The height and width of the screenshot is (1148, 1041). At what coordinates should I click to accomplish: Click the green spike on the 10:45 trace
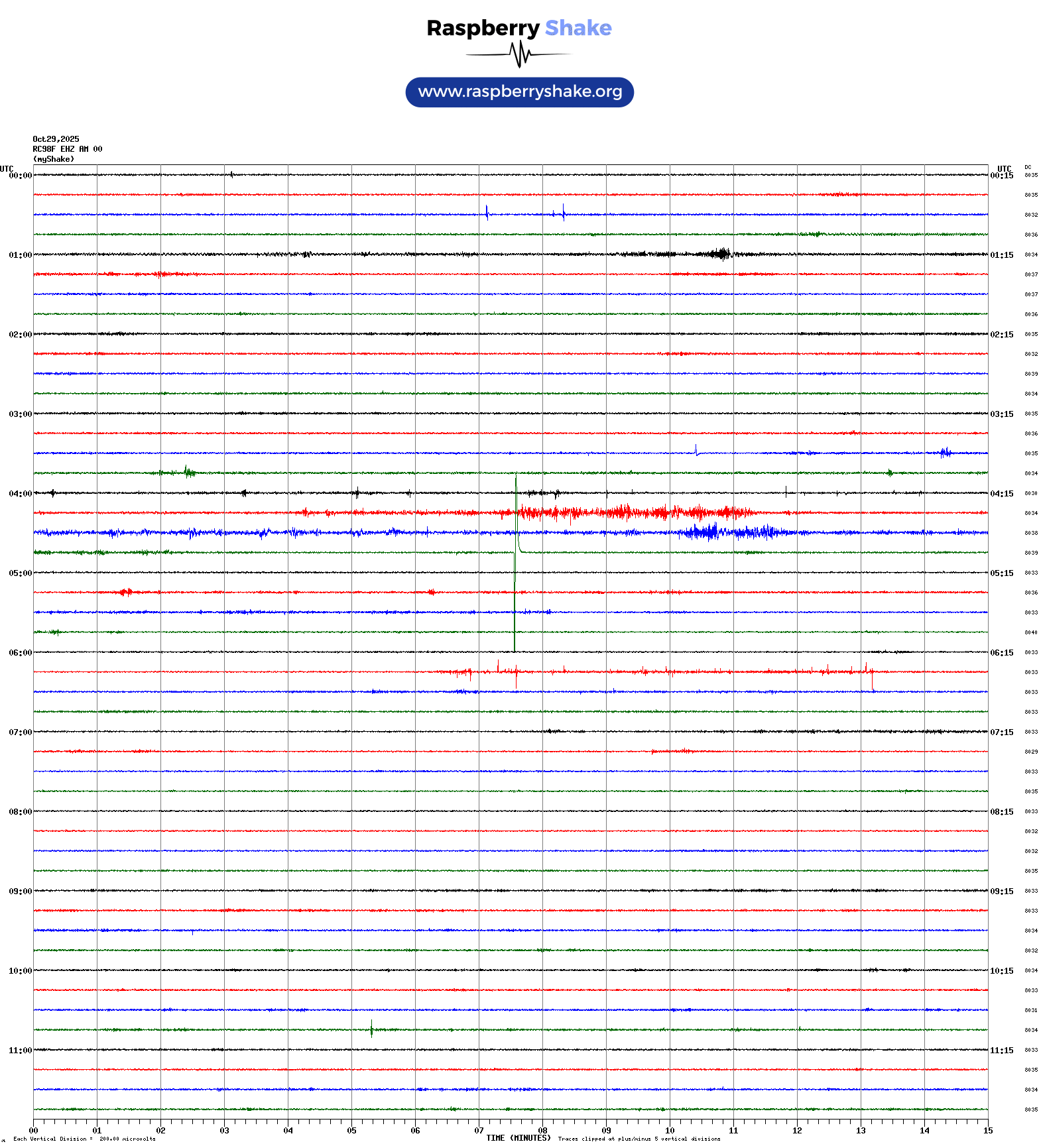coord(371,1029)
